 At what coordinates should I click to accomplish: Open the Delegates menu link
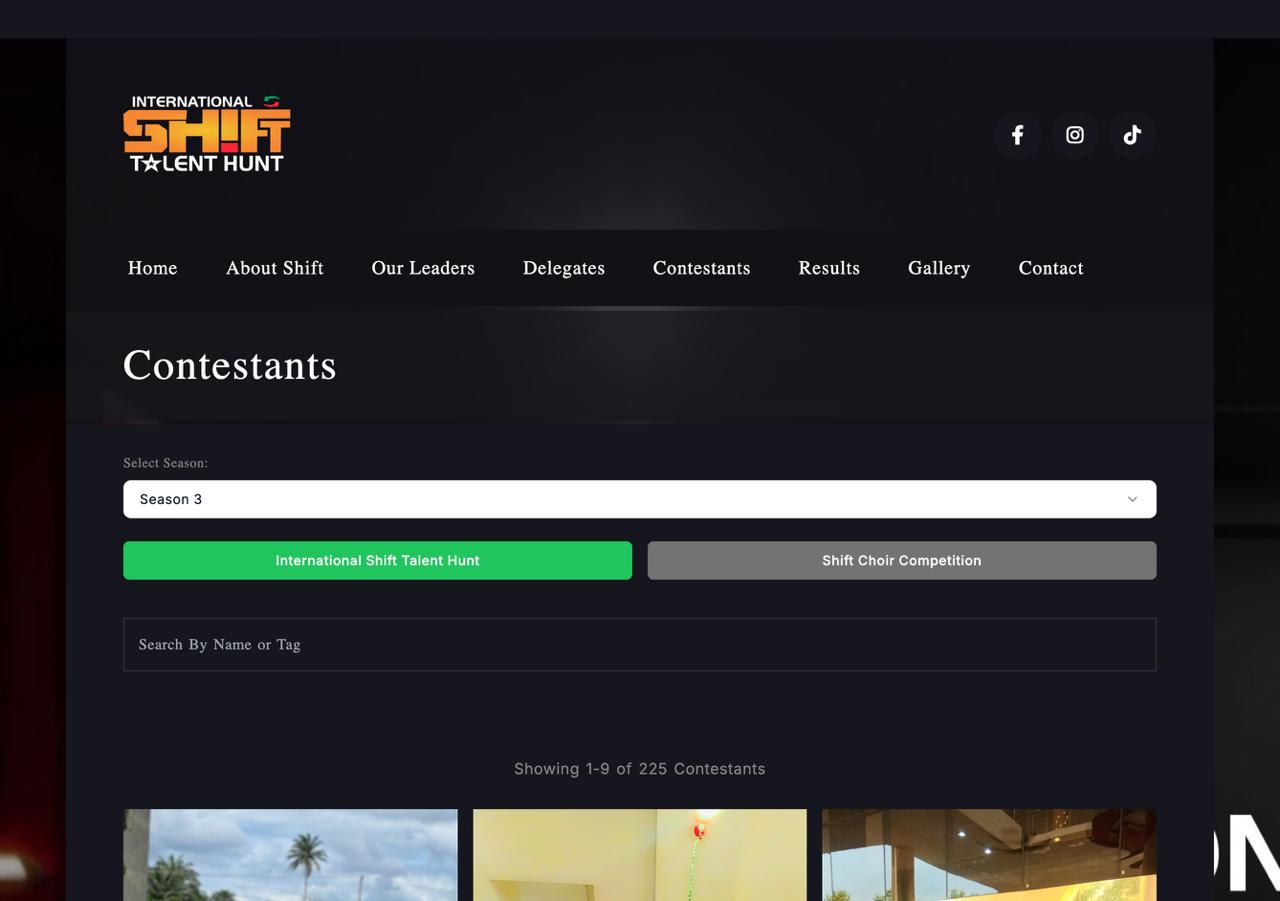point(563,268)
